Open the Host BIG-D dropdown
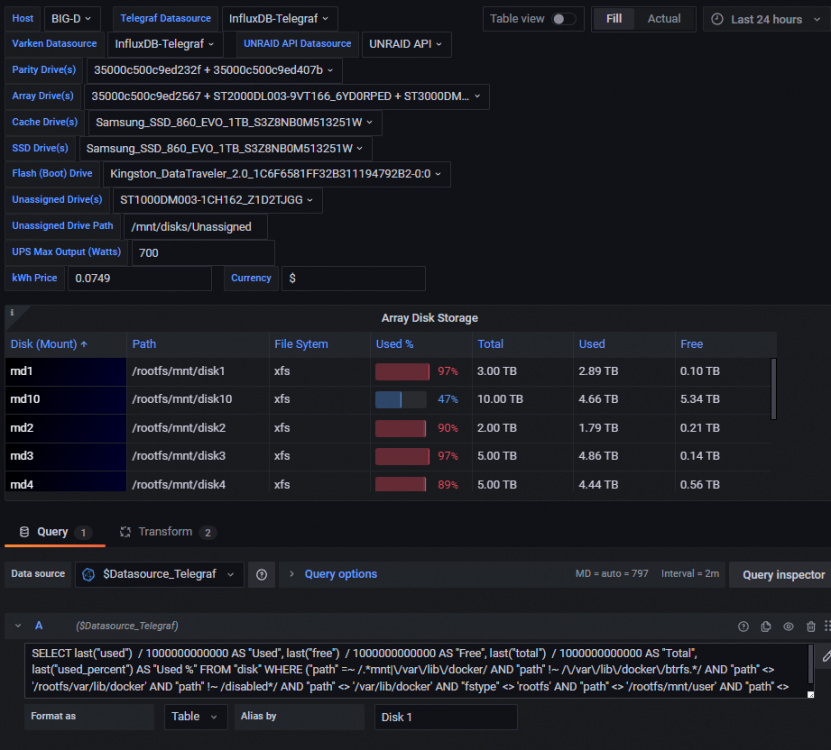Image resolution: width=831 pixels, height=750 pixels. [x=71, y=19]
